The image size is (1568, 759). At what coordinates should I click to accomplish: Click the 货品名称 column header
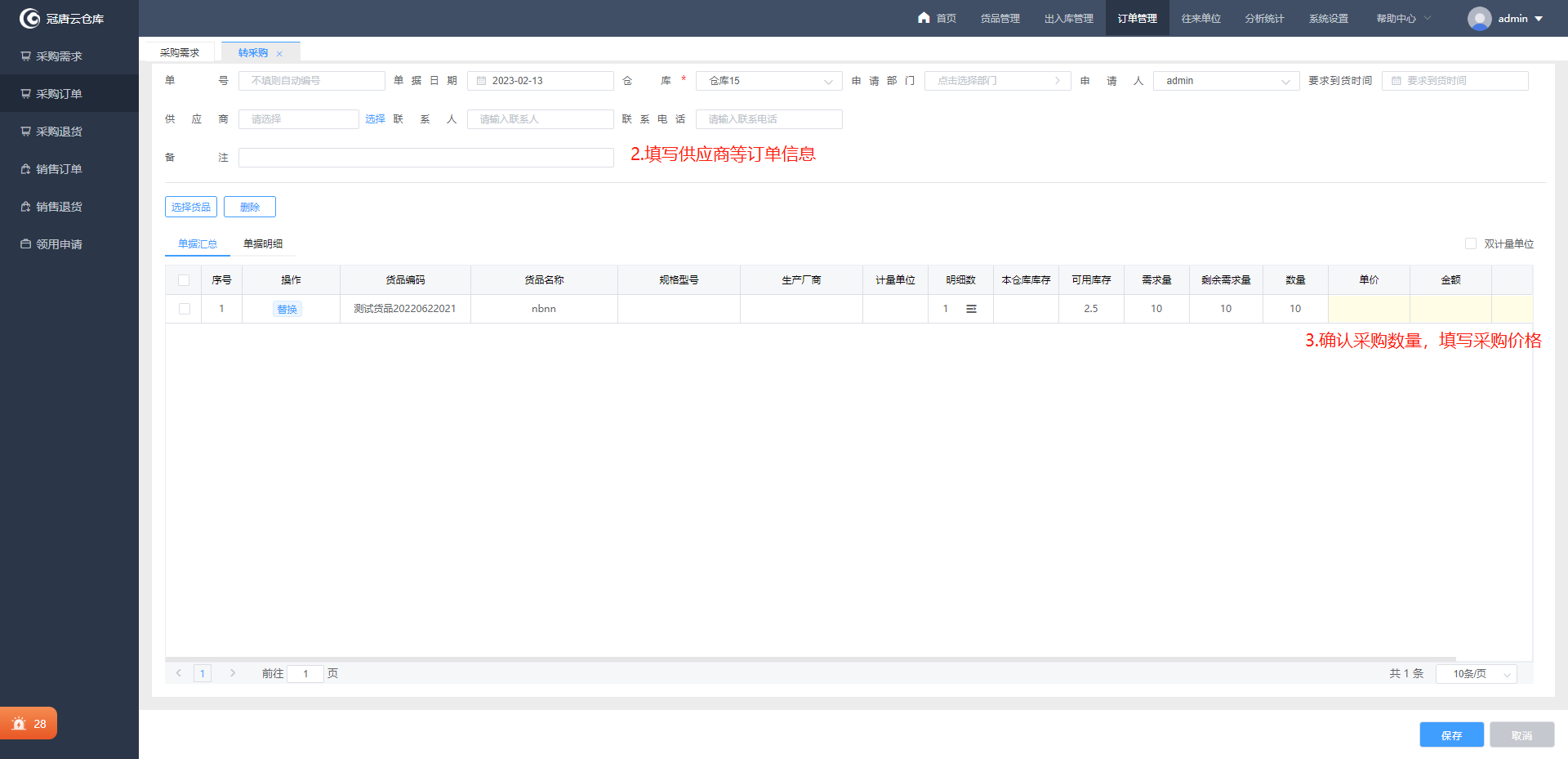(544, 280)
